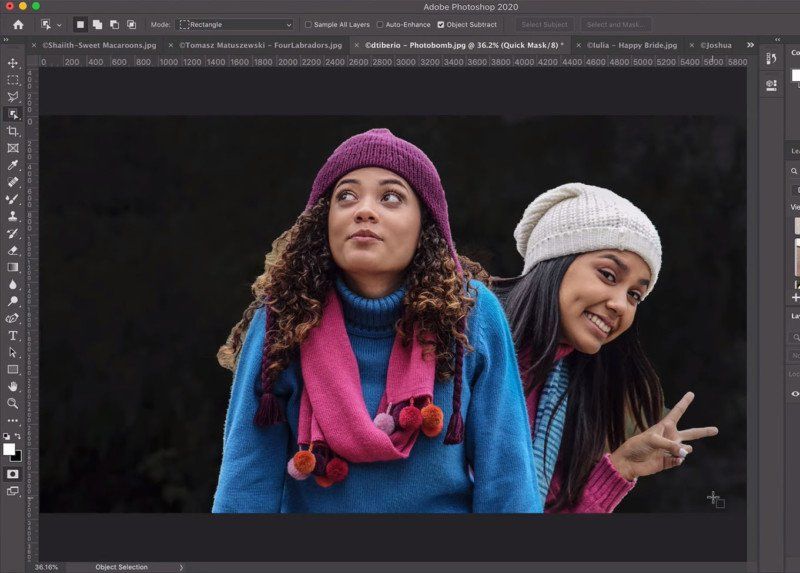Collapse the right panel dock arrows
Screen dimensions: 800x573
(778, 39)
